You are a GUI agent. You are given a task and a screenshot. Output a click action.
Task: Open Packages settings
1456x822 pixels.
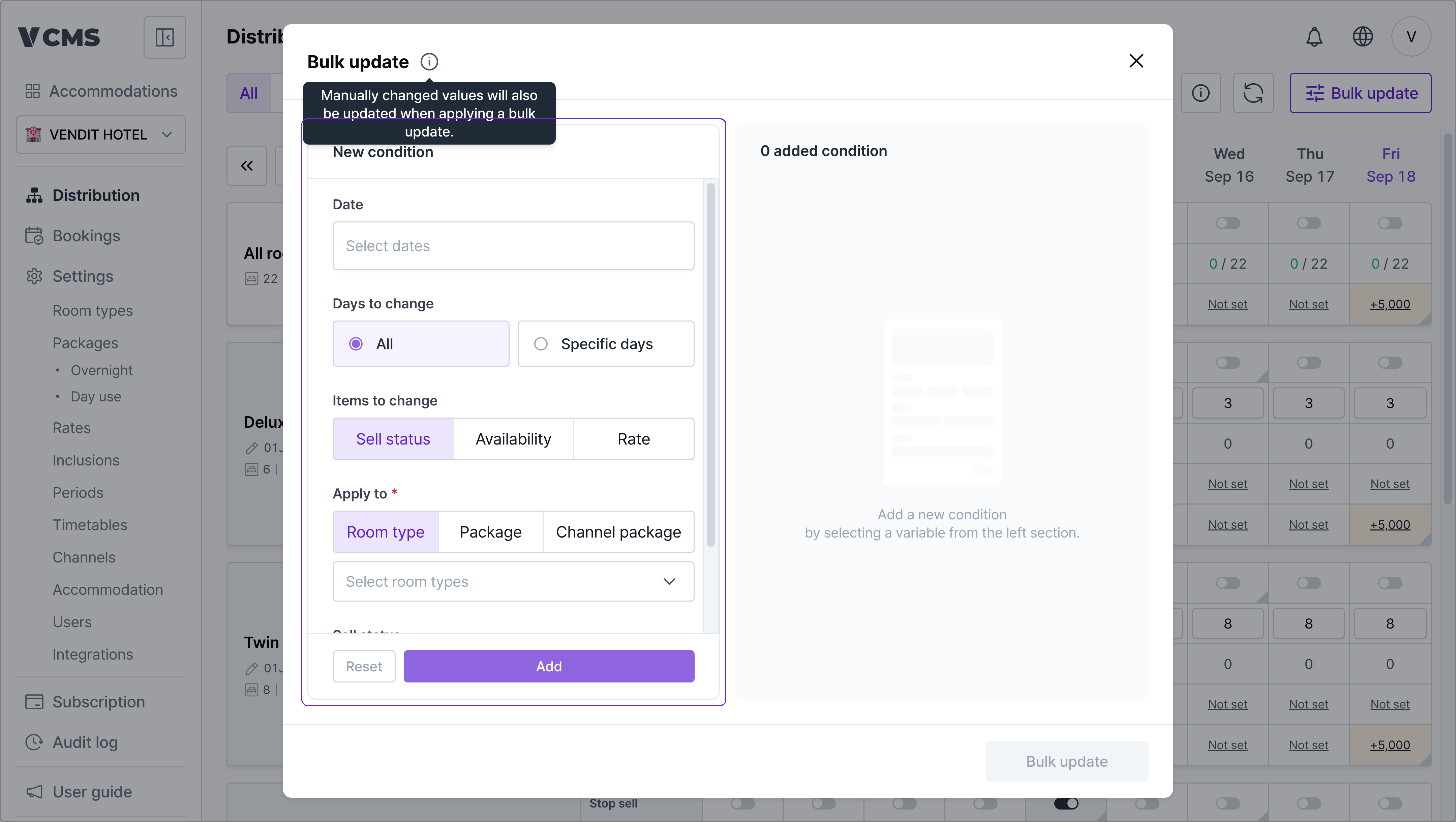click(85, 343)
